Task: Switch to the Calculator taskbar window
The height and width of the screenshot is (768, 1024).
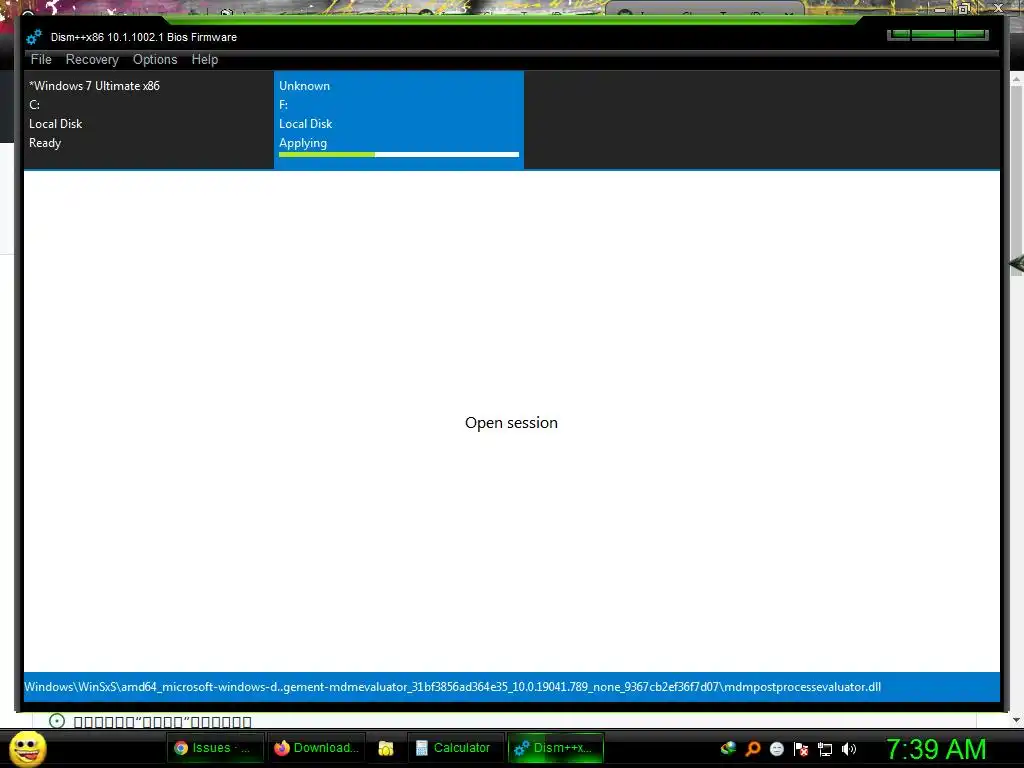Action: [x=454, y=748]
